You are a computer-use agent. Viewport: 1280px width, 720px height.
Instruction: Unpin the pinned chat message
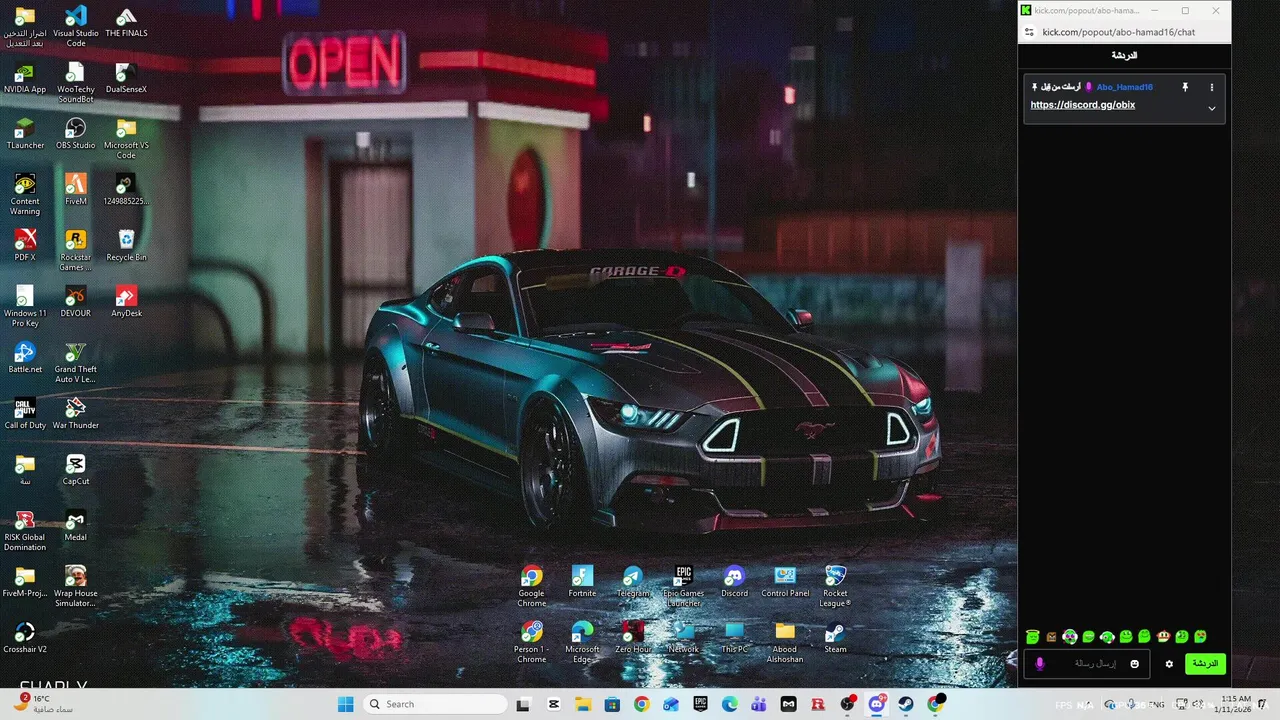pos(1185,87)
